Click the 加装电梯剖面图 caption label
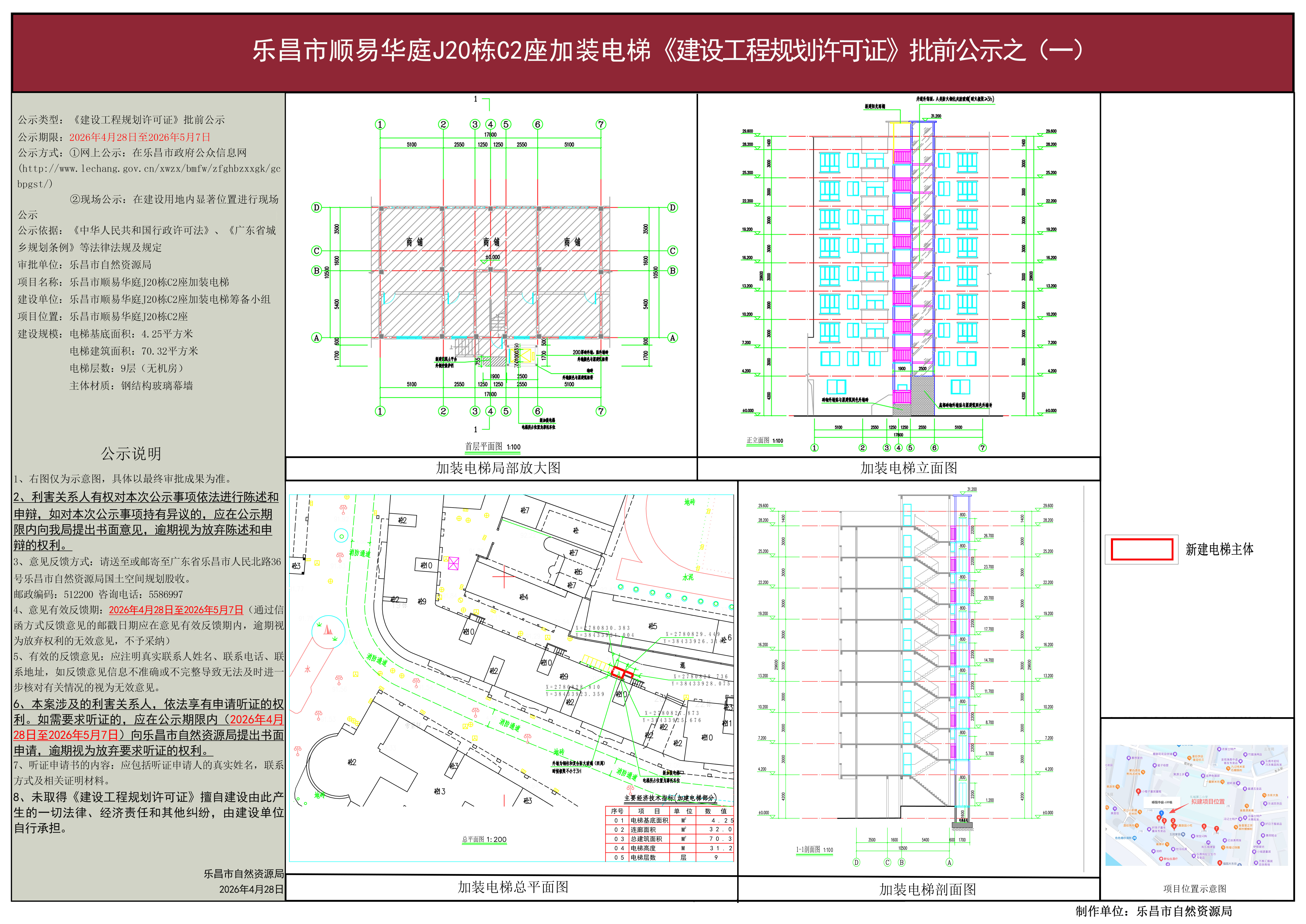Screen dimensions: 1306x924 click(x=927, y=889)
